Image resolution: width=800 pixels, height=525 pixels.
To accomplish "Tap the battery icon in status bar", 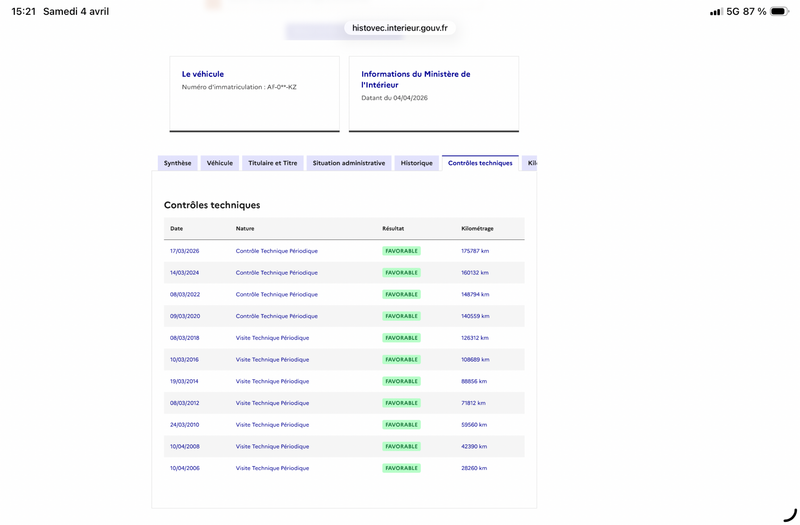I will (x=780, y=11).
